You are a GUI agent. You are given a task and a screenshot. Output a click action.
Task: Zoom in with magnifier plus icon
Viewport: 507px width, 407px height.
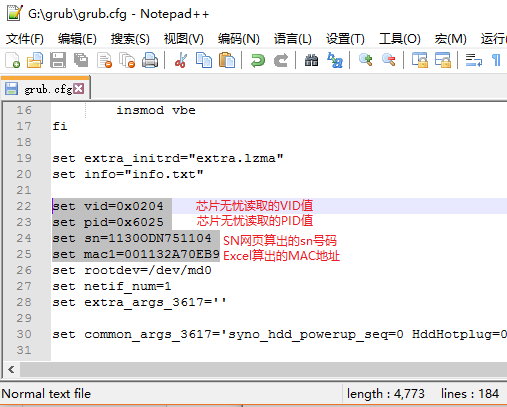pyautogui.click(x=366, y=60)
